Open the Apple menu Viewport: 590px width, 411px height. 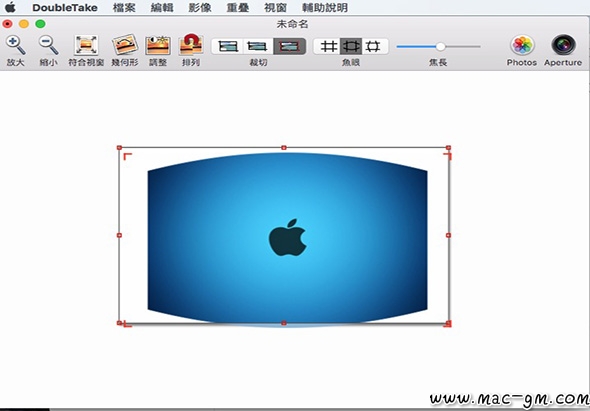coord(10,8)
